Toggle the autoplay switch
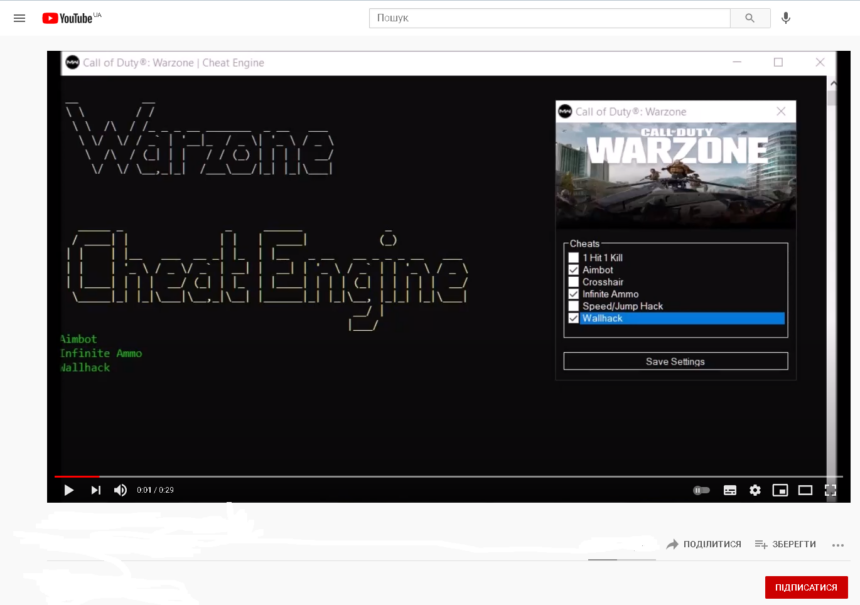Image resolution: width=860 pixels, height=605 pixels. pos(701,490)
